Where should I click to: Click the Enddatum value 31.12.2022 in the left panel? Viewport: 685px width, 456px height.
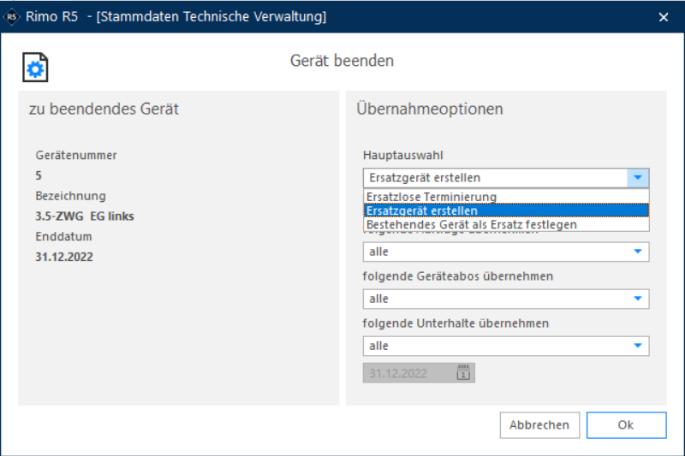64,257
